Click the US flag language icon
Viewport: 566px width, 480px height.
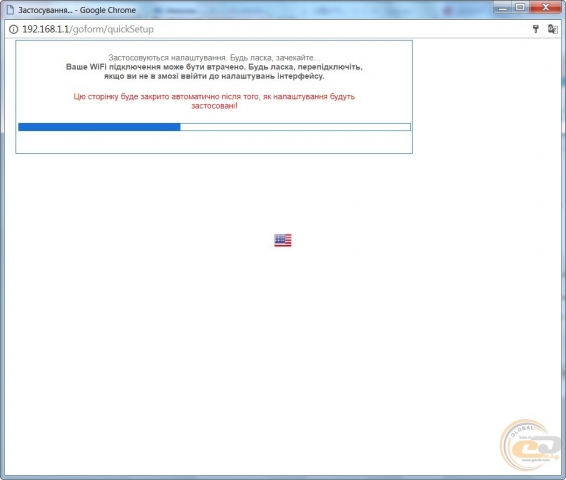click(x=283, y=240)
